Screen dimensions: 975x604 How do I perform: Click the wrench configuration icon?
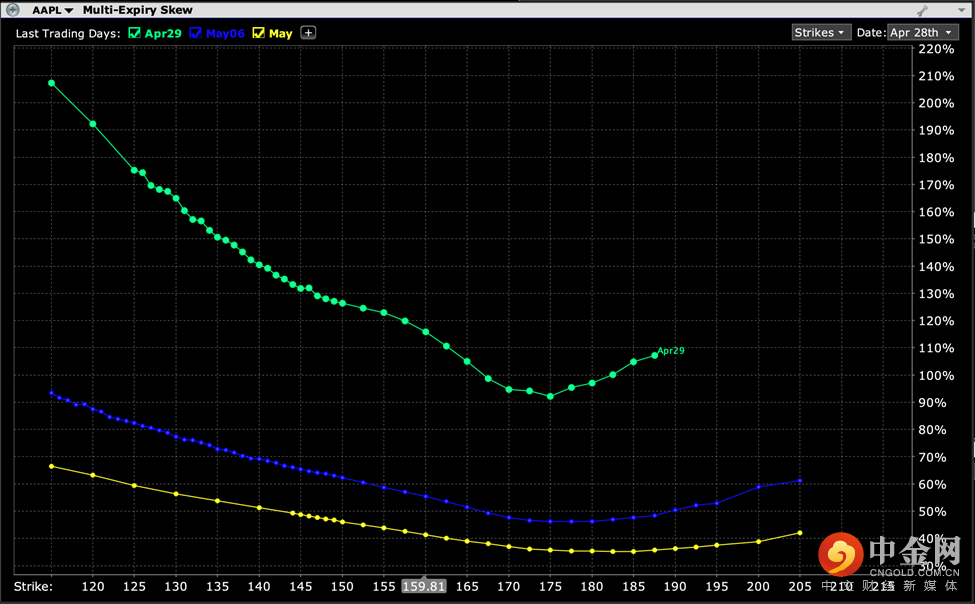click(x=922, y=11)
